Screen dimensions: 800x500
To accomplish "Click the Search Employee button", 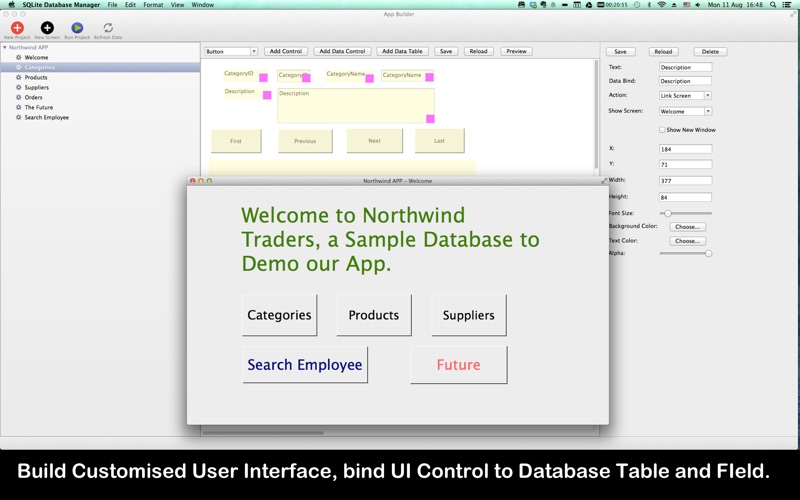I will pyautogui.click(x=305, y=364).
